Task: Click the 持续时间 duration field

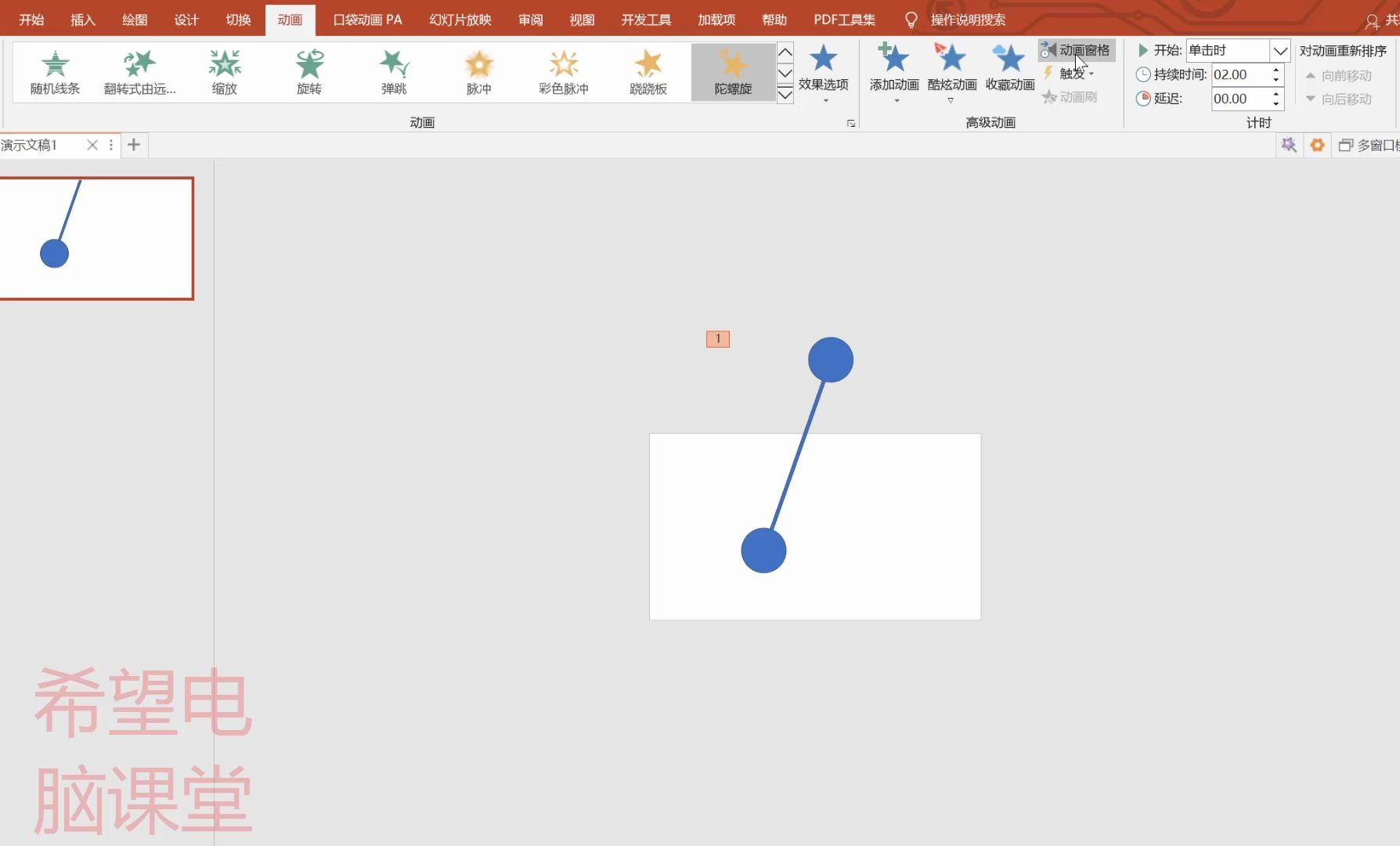Action: (1239, 74)
